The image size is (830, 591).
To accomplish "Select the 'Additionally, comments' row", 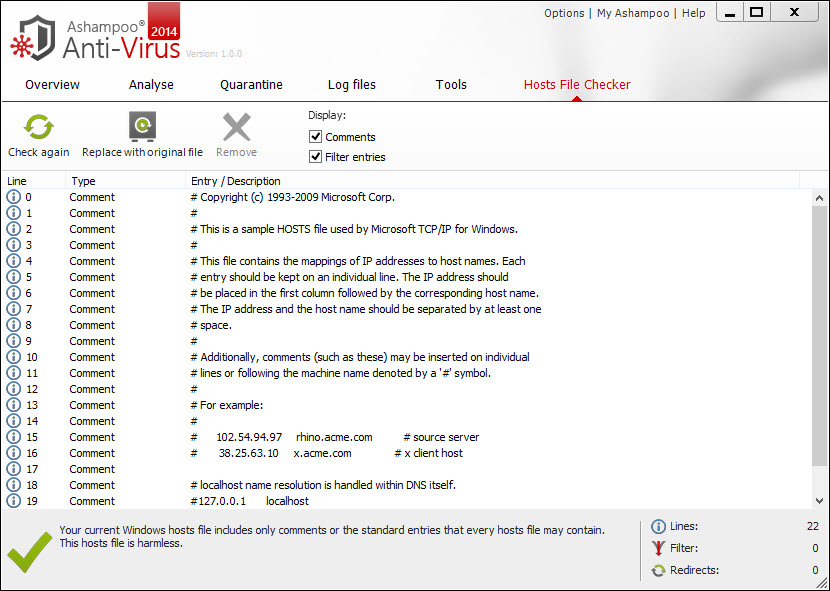I will coord(407,357).
